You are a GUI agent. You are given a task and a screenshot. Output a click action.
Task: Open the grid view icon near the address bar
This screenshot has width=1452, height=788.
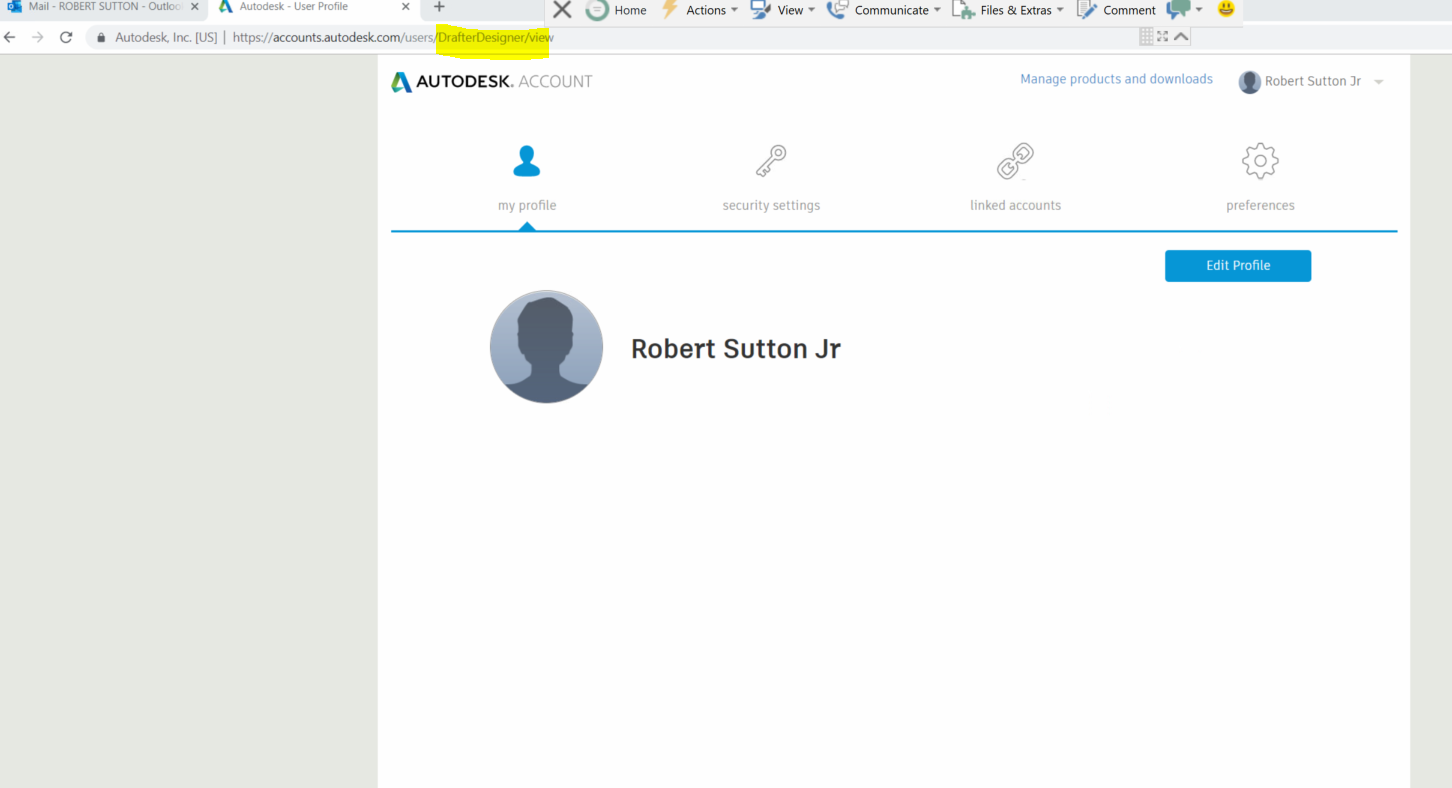1145,35
